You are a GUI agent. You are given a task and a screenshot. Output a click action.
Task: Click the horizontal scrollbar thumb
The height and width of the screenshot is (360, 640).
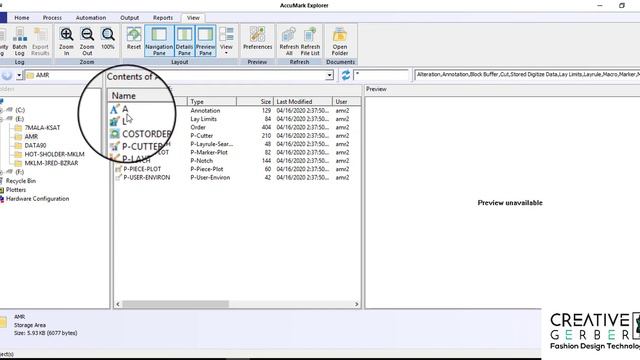click(176, 304)
